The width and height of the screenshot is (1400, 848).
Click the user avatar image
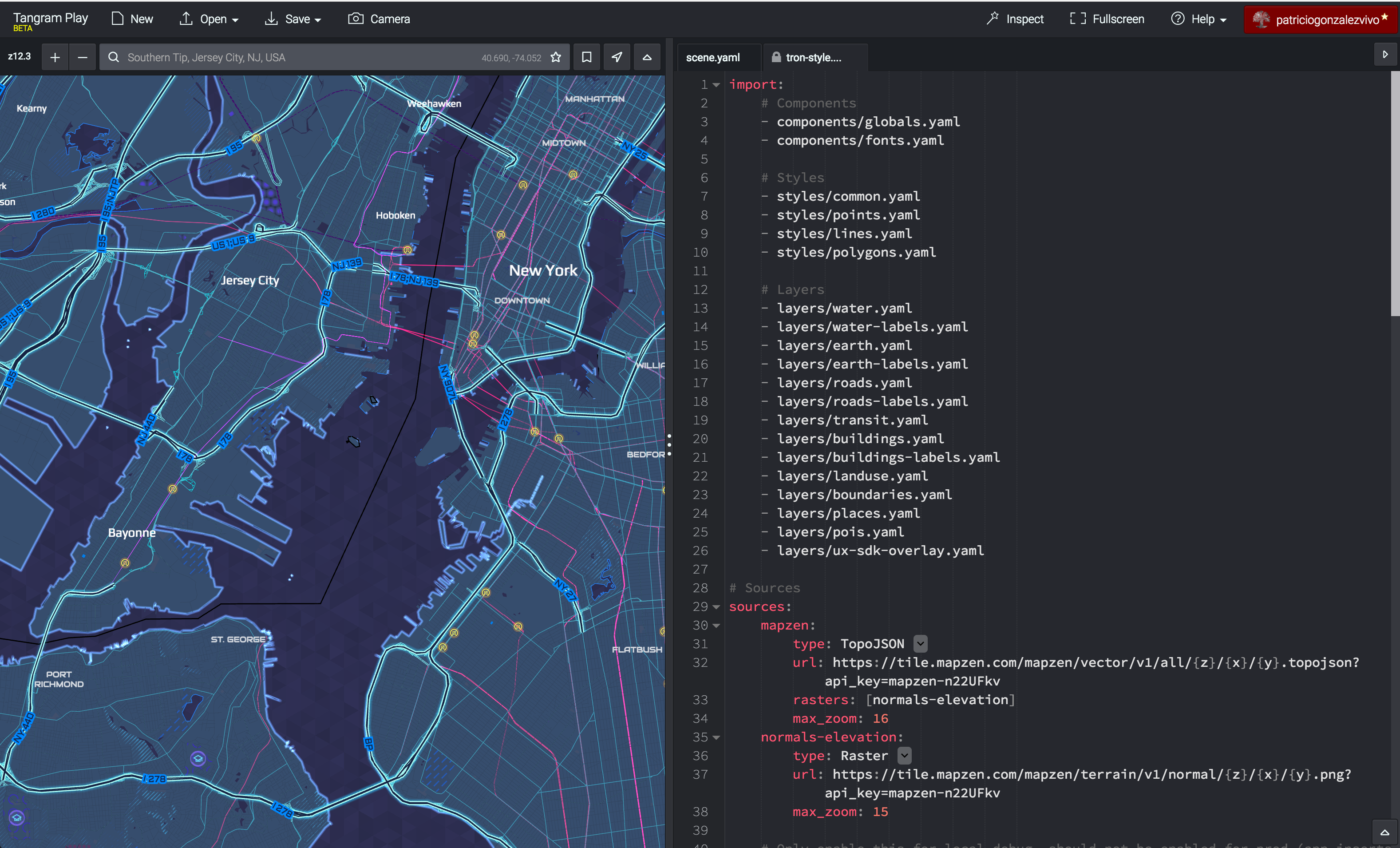(x=1261, y=20)
